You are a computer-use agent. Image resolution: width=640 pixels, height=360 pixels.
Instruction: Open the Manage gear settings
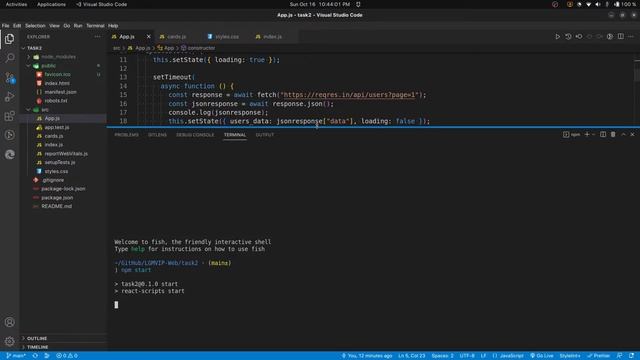9,341
